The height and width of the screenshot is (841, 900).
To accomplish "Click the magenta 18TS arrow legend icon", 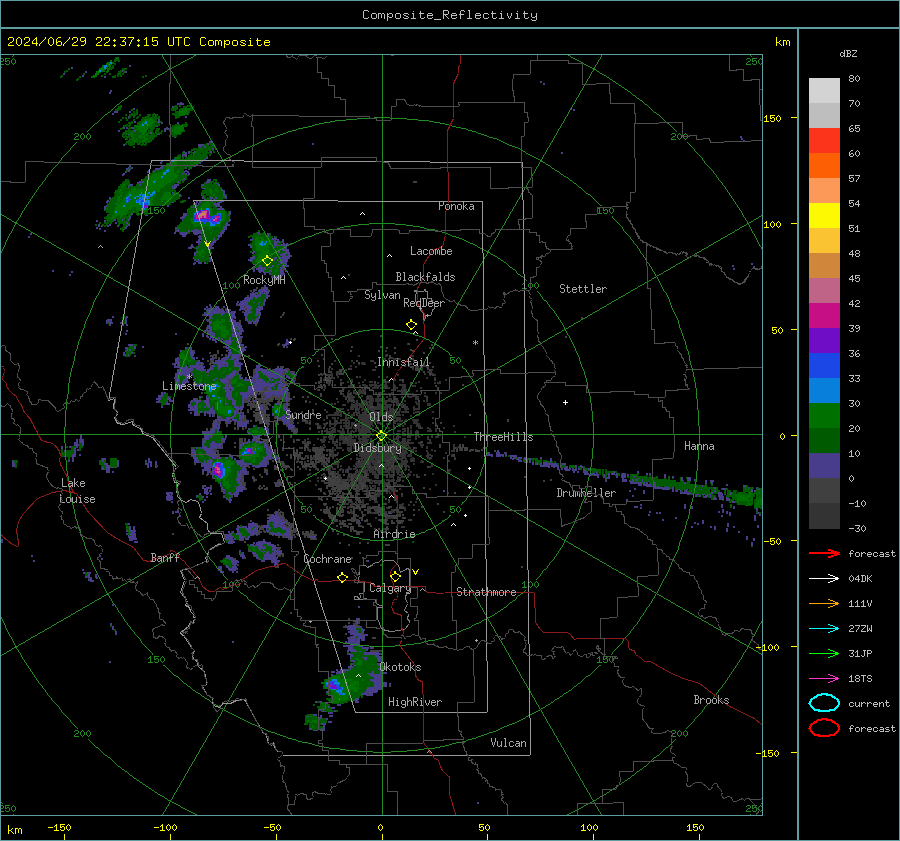I will pos(824,679).
